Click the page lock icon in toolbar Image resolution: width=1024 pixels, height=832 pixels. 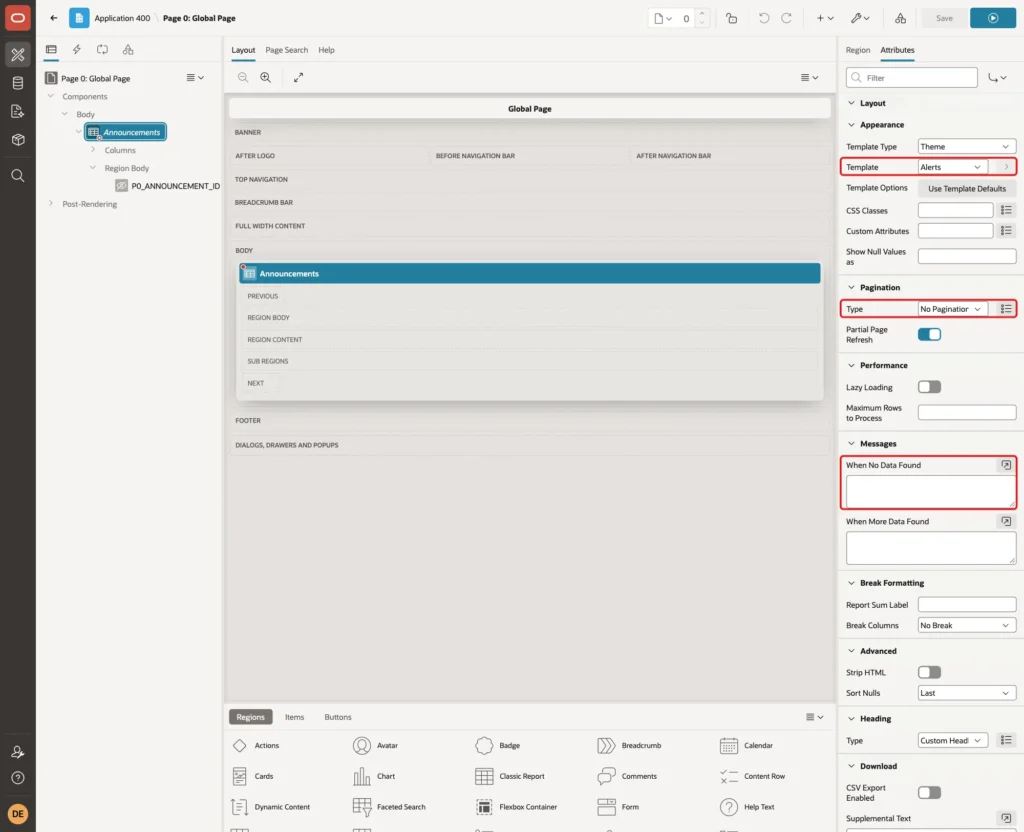pyautogui.click(x=731, y=18)
